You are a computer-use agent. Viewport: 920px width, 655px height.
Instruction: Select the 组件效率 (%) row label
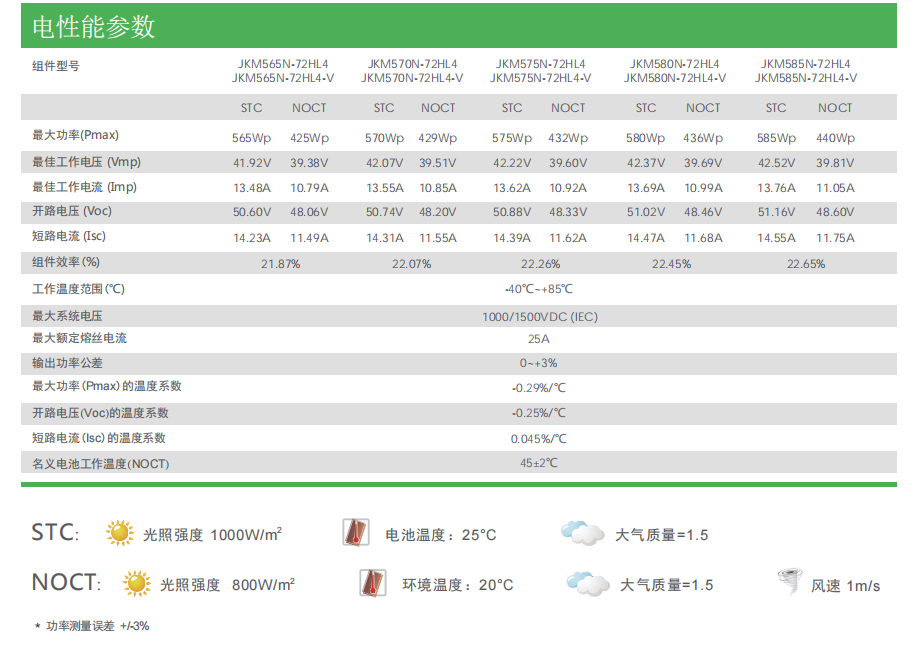[66, 262]
